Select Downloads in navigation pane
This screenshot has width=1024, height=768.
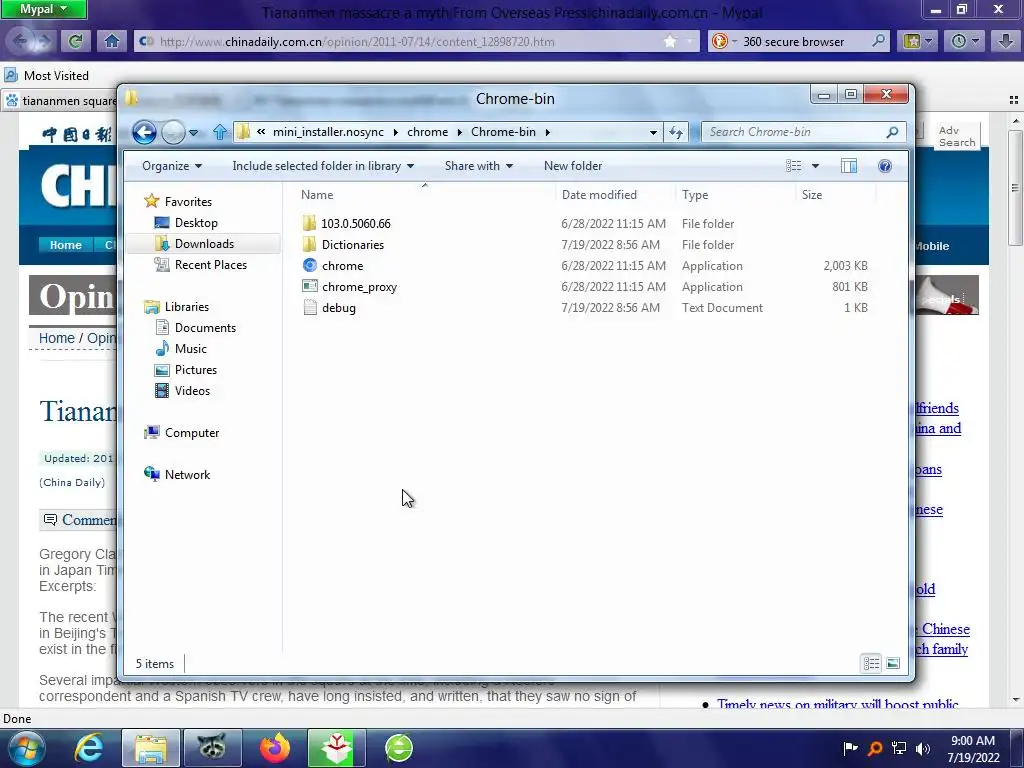pos(204,244)
